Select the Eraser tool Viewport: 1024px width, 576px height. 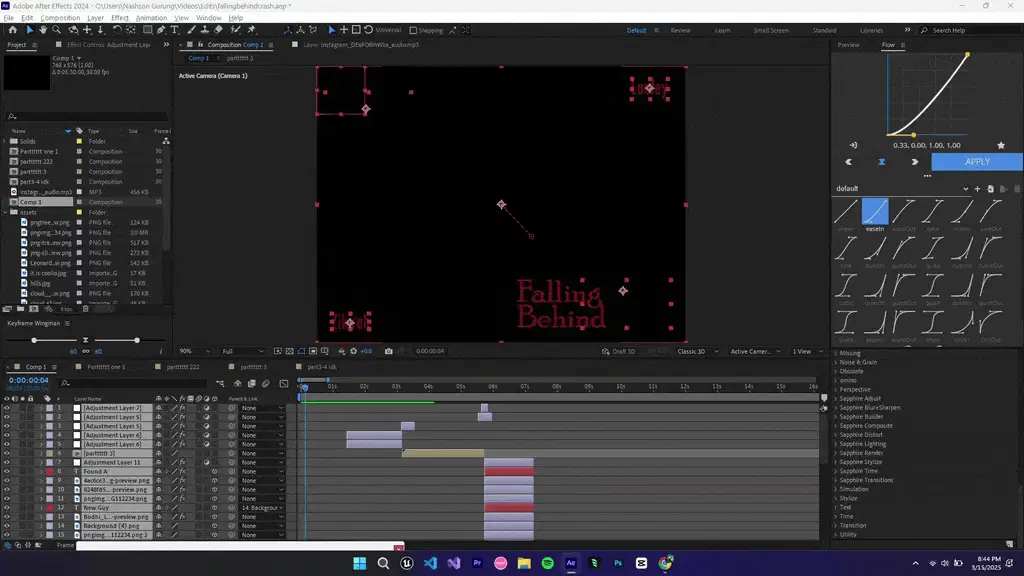point(218,30)
